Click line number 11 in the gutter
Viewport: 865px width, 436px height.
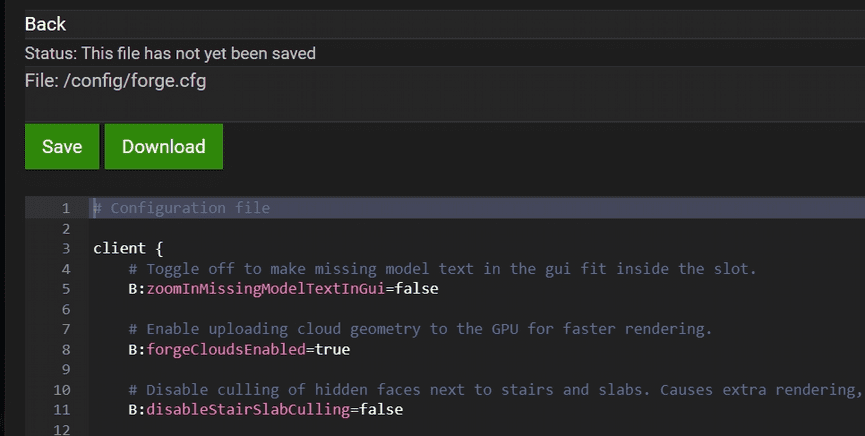tap(61, 409)
